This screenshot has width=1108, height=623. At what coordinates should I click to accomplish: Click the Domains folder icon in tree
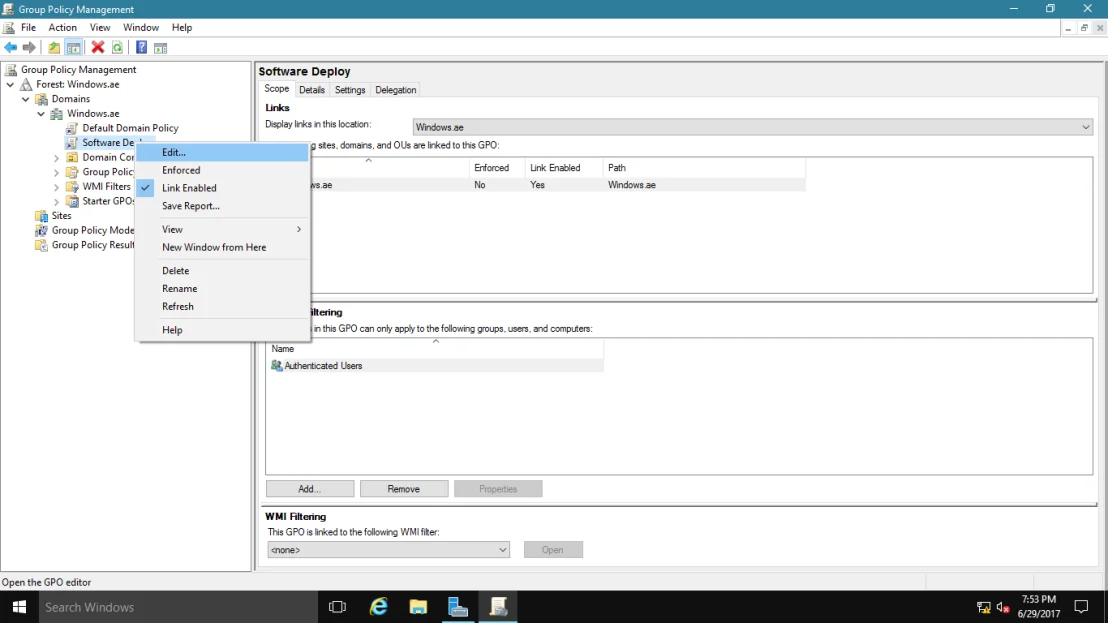[x=42, y=99]
